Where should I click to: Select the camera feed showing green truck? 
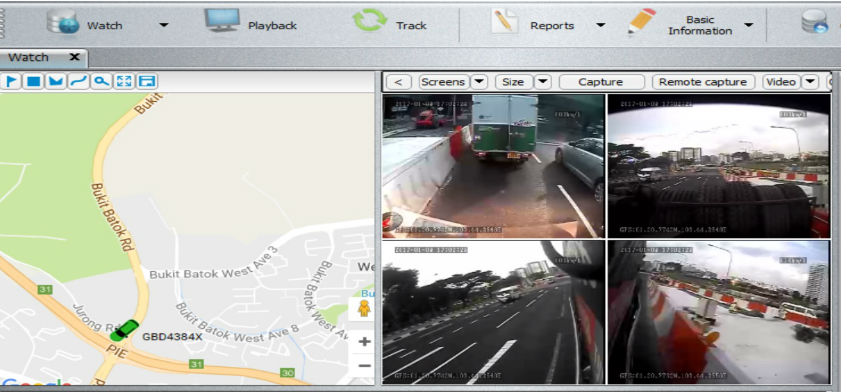pyautogui.click(x=493, y=166)
